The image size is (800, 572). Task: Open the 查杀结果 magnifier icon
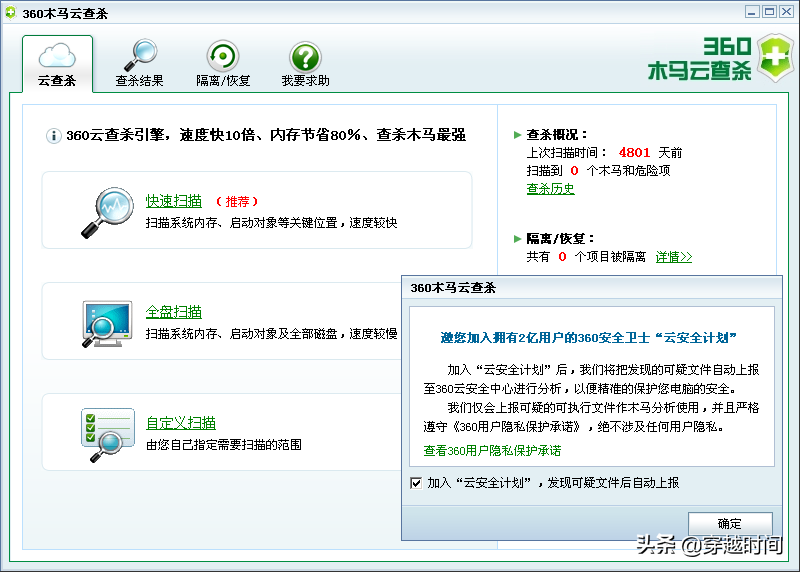(x=139, y=55)
